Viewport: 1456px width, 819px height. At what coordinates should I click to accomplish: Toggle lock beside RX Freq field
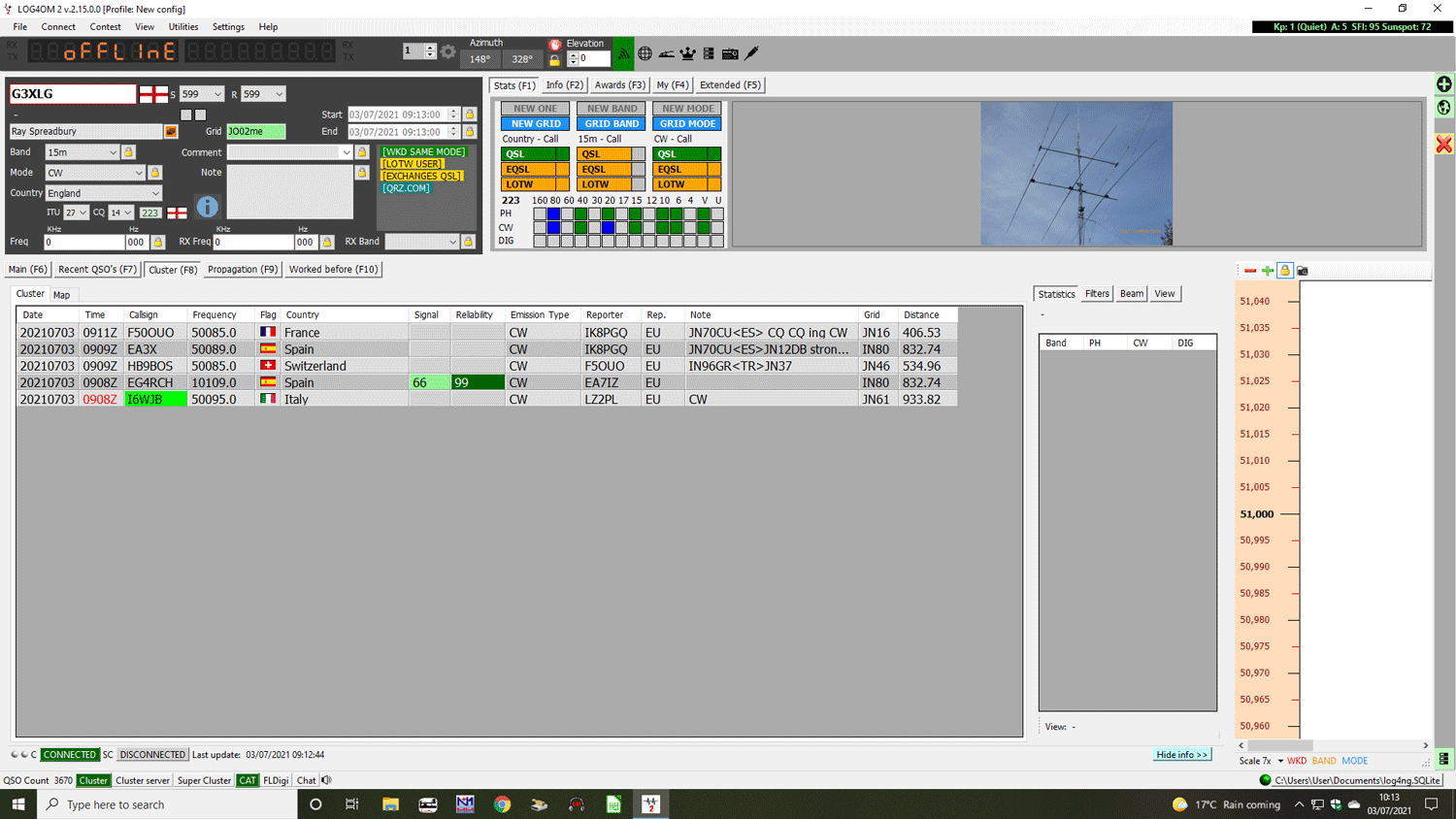pos(327,242)
